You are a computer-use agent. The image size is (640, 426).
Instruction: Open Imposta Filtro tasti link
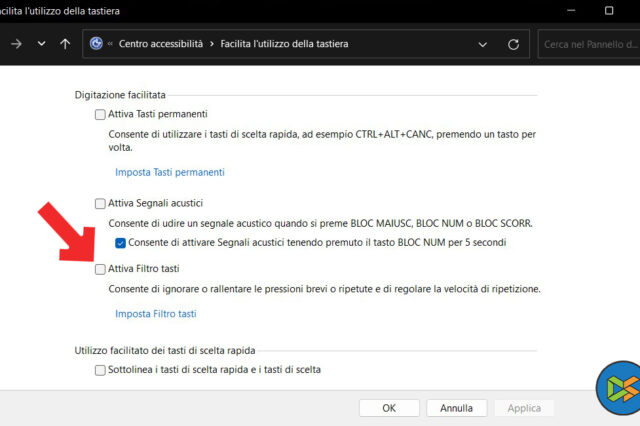click(x=156, y=314)
